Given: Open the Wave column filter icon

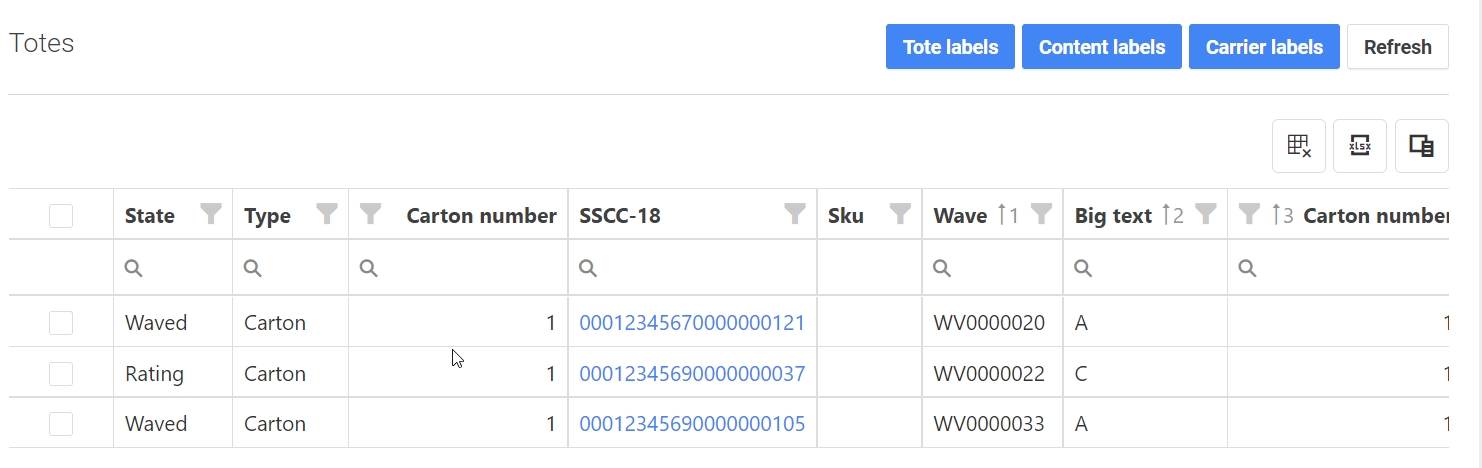Looking at the screenshot, I should point(1041,214).
